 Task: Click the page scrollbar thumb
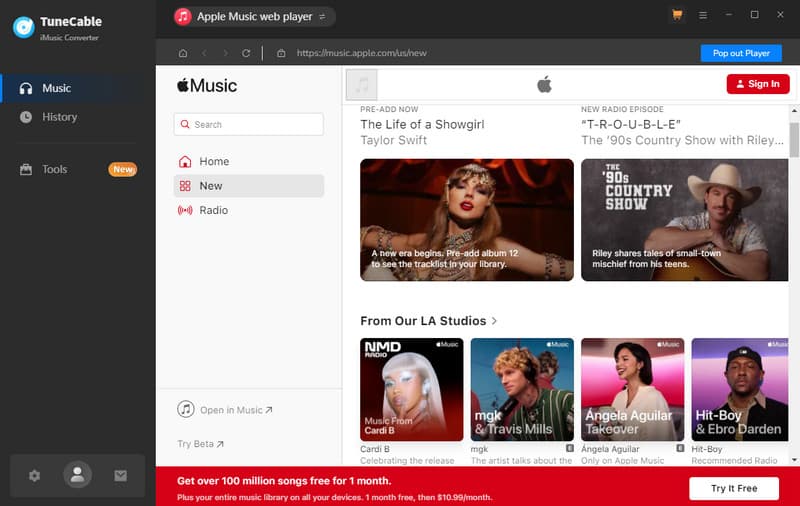pos(794,139)
